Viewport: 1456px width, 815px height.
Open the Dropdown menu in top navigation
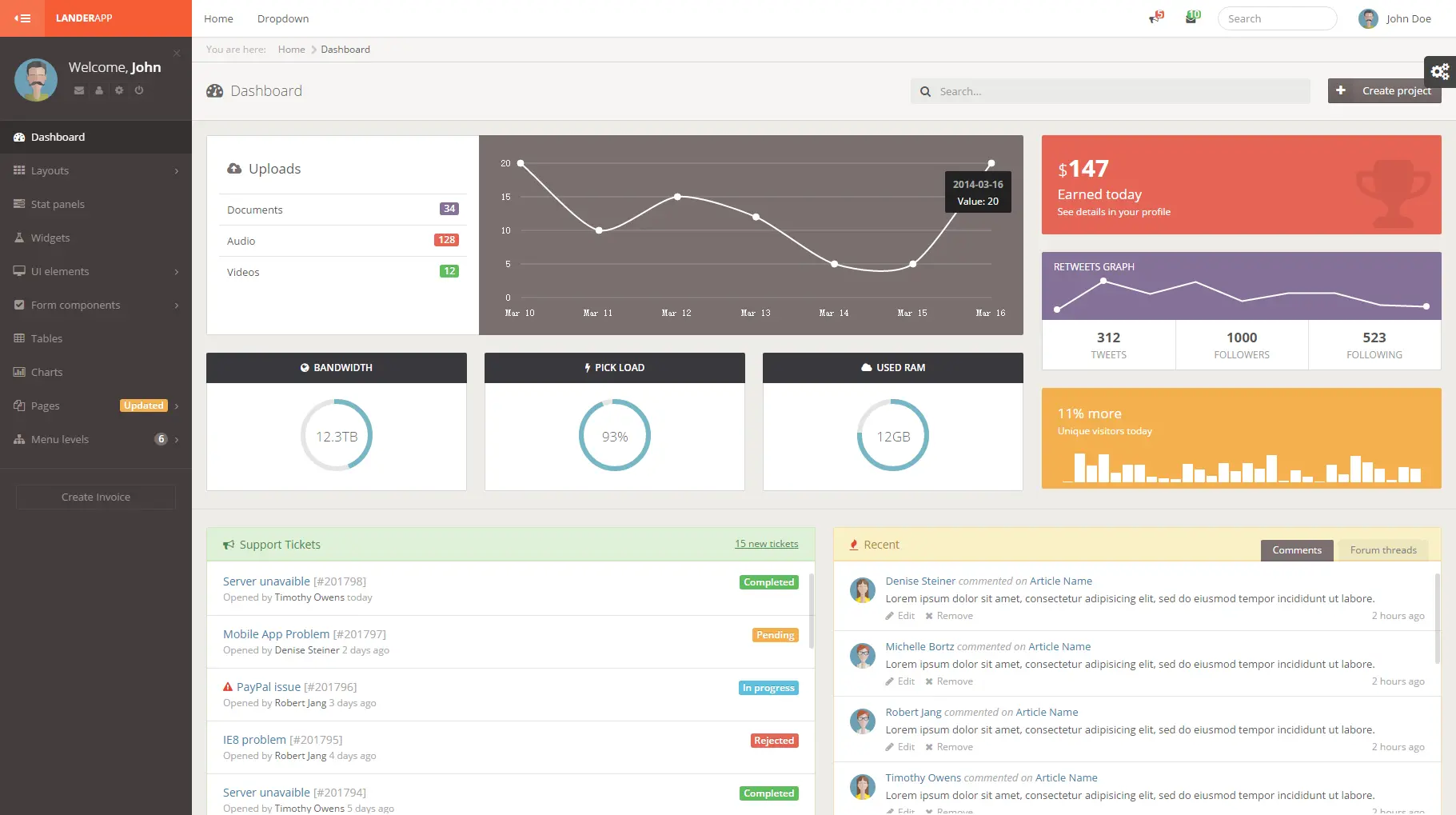[283, 18]
